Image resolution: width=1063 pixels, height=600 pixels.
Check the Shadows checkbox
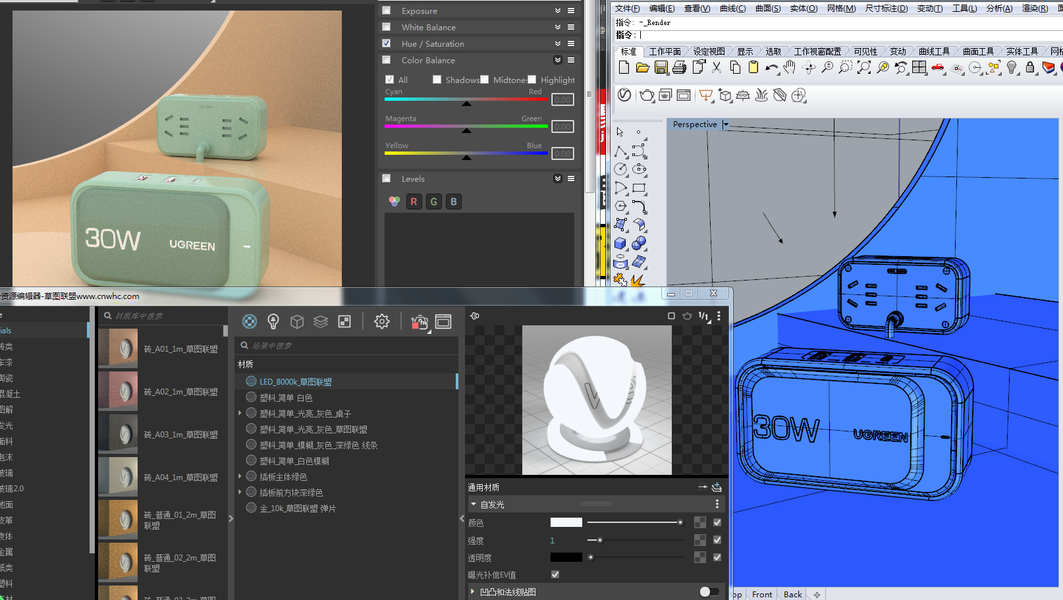click(437, 79)
